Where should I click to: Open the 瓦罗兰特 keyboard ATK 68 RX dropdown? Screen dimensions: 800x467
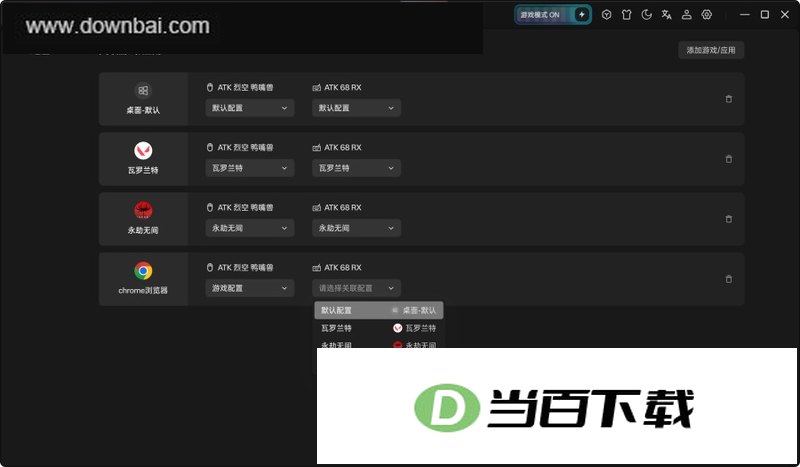[357, 168]
